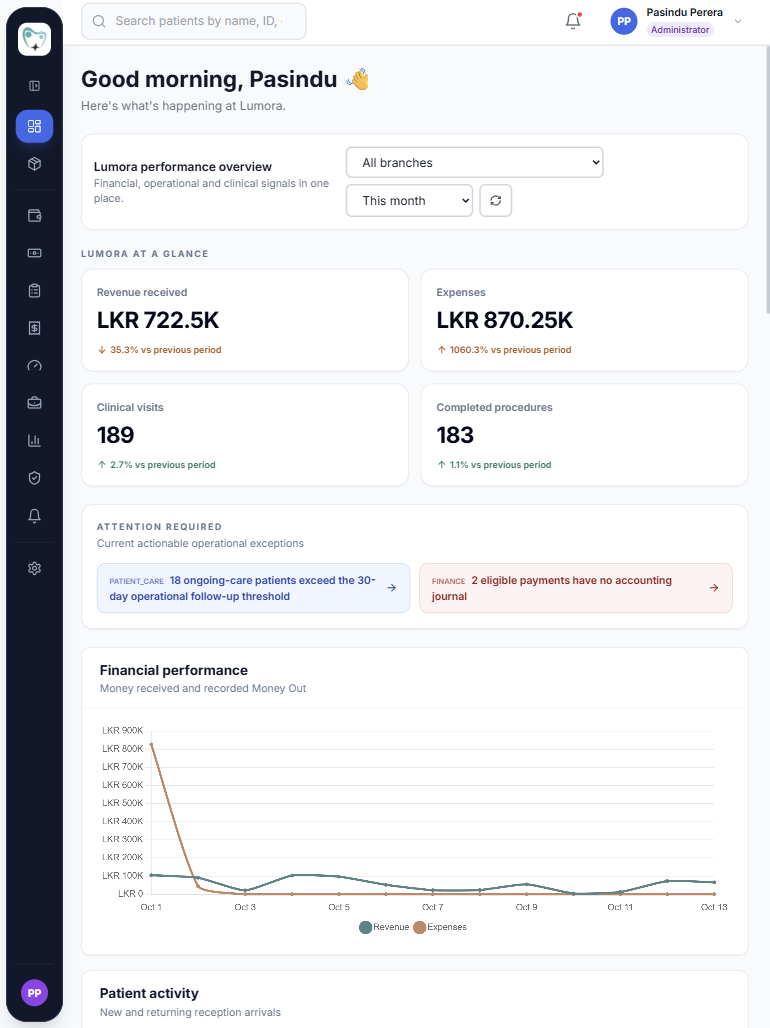Open the dollar receipt icon in the sidebar
Viewport: 770px width, 1028px height.
tap(34, 328)
